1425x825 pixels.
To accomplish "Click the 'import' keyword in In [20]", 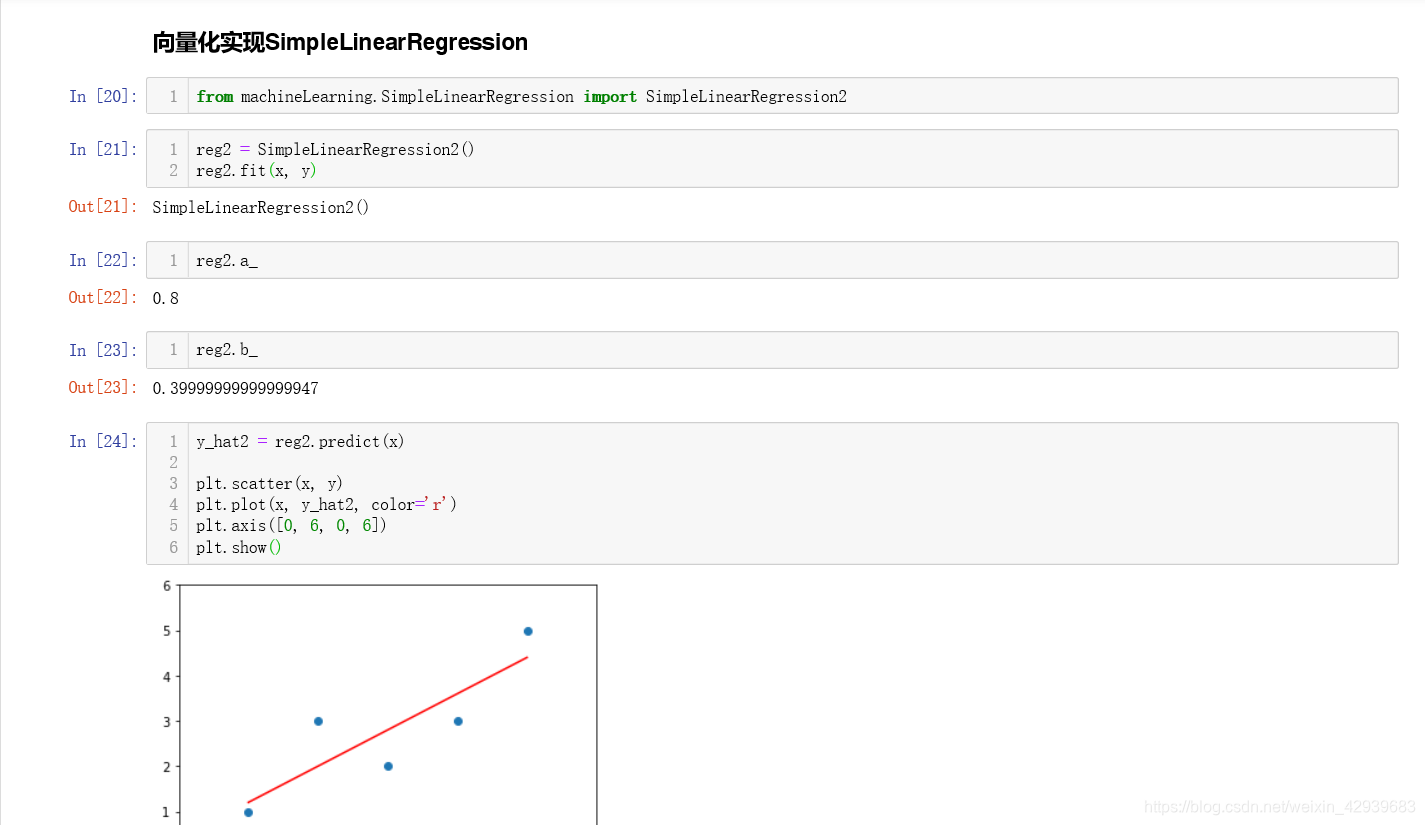I will (x=610, y=97).
